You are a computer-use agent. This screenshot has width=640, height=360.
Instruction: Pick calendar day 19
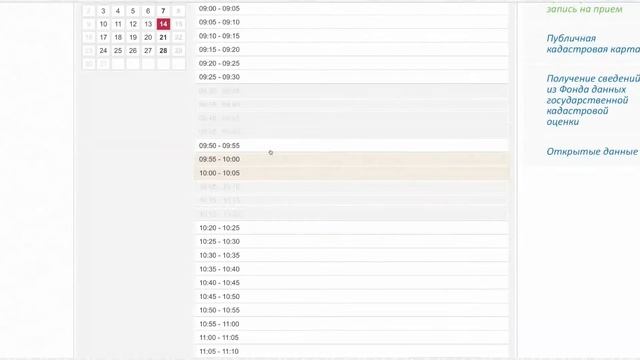[133, 38]
